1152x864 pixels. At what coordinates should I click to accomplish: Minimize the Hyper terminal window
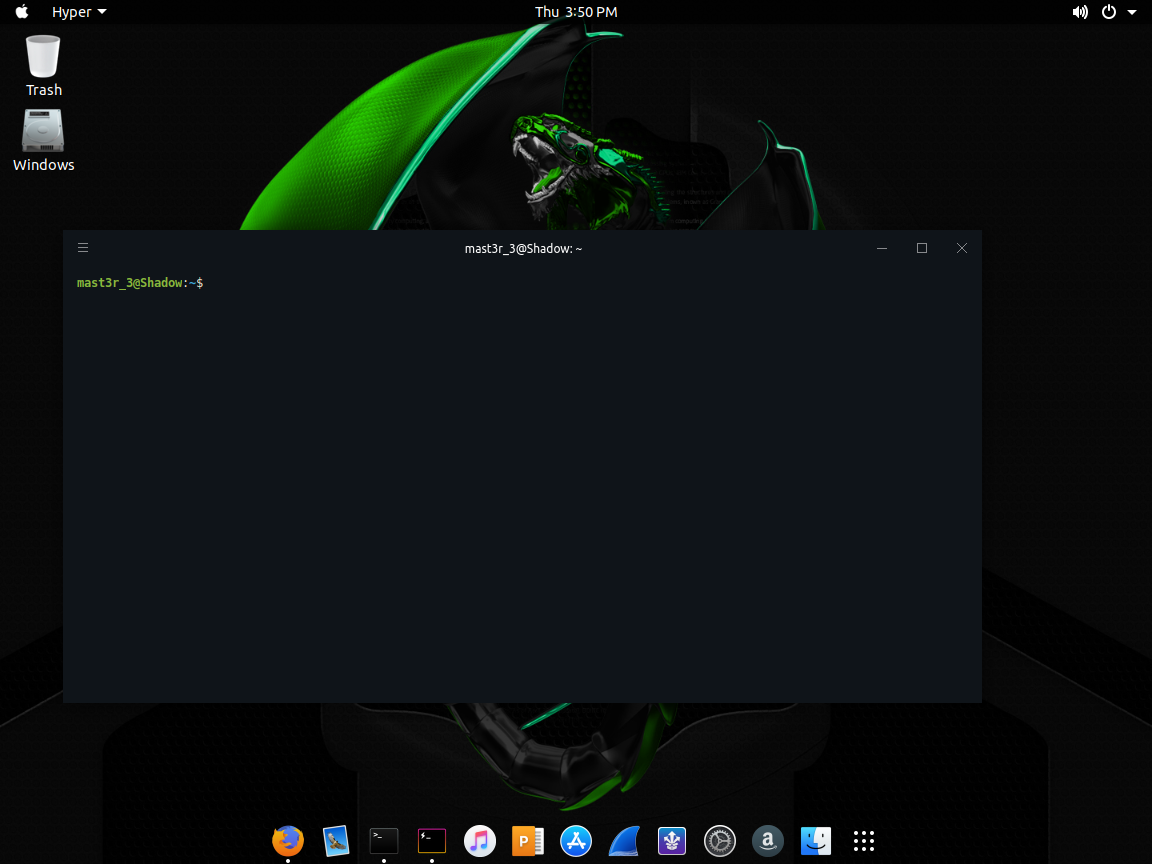click(x=882, y=248)
